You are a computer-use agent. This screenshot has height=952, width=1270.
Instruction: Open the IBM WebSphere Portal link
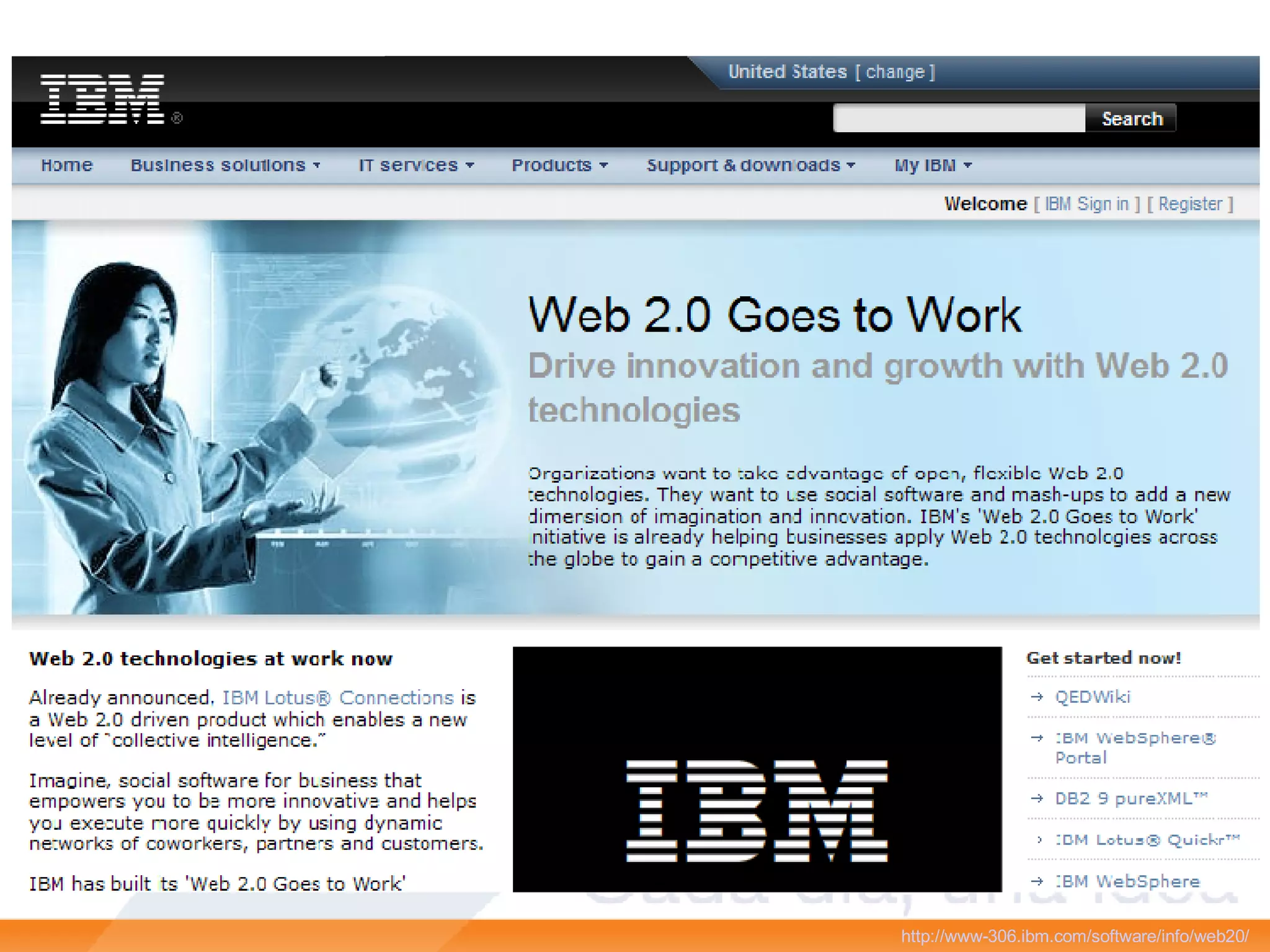1135,748
